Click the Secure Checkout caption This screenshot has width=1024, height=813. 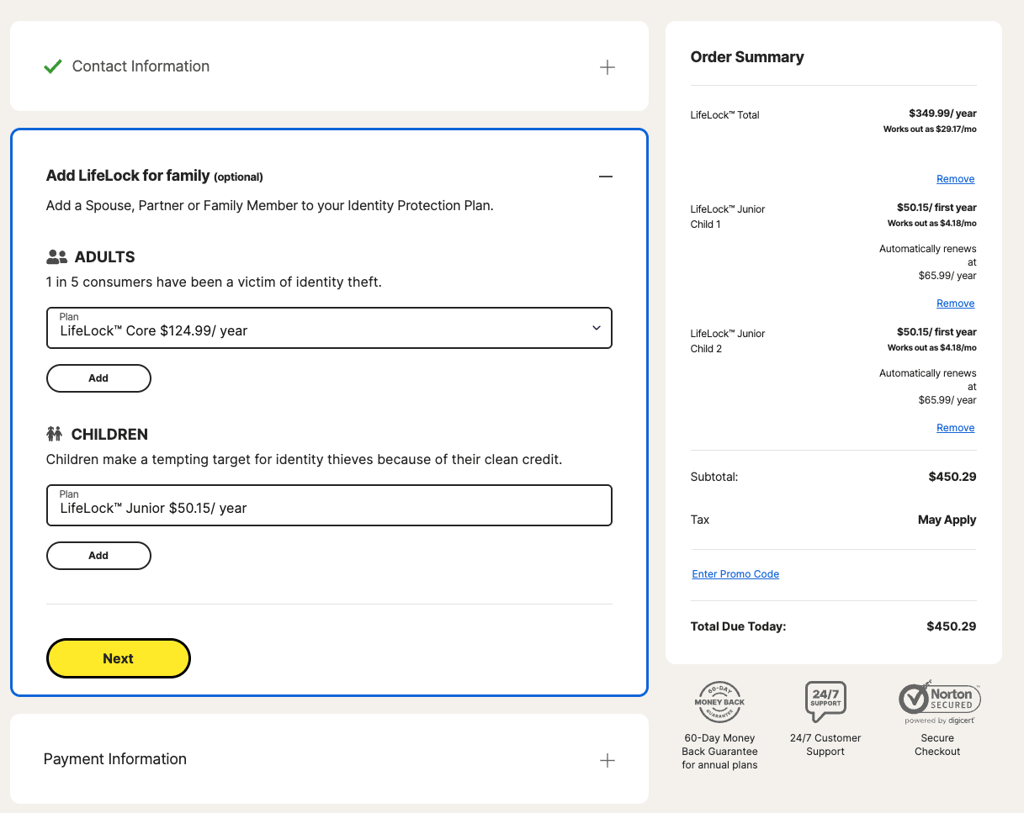[937, 744]
